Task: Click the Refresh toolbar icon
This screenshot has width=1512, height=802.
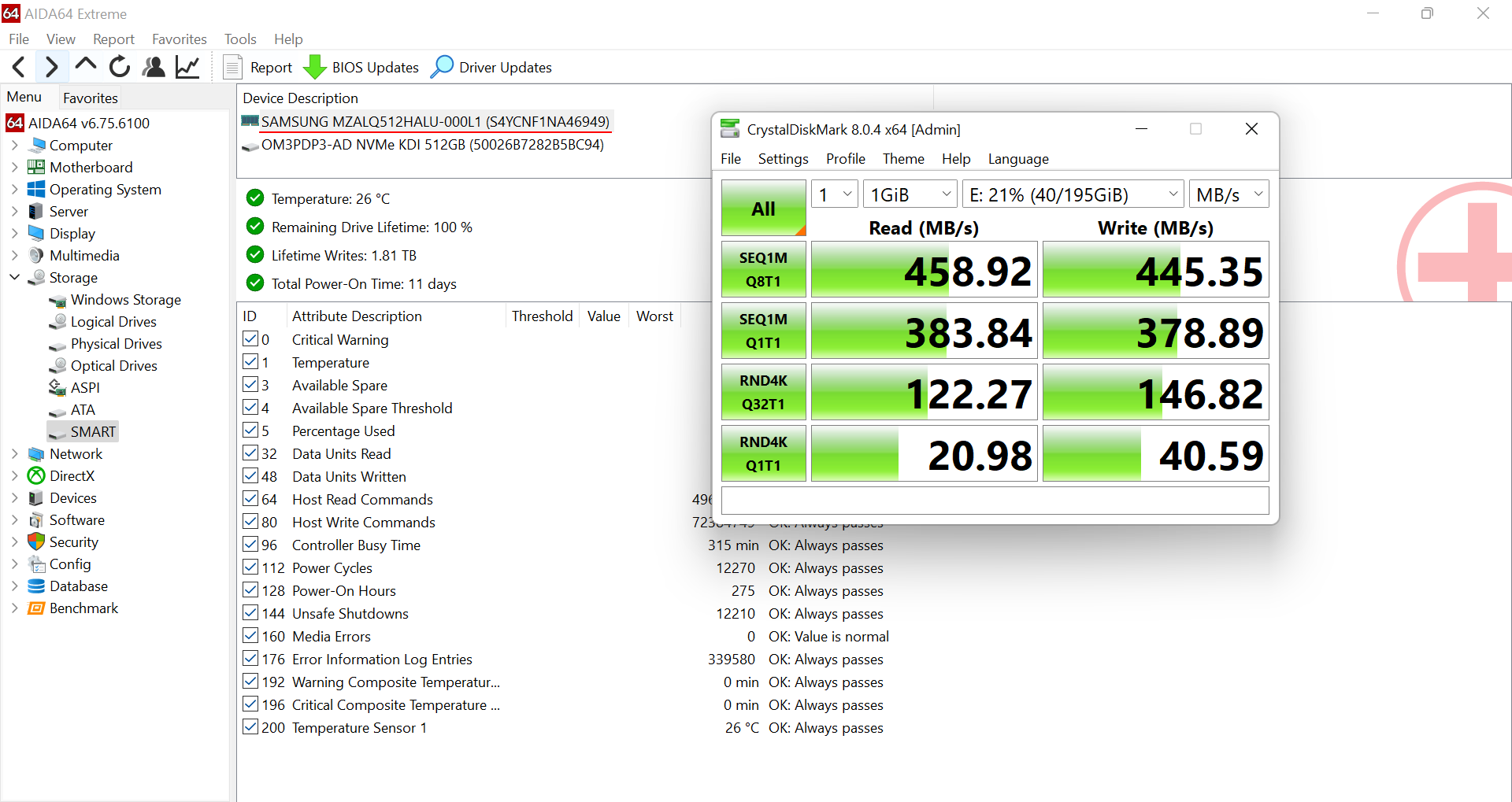Action: 120,67
